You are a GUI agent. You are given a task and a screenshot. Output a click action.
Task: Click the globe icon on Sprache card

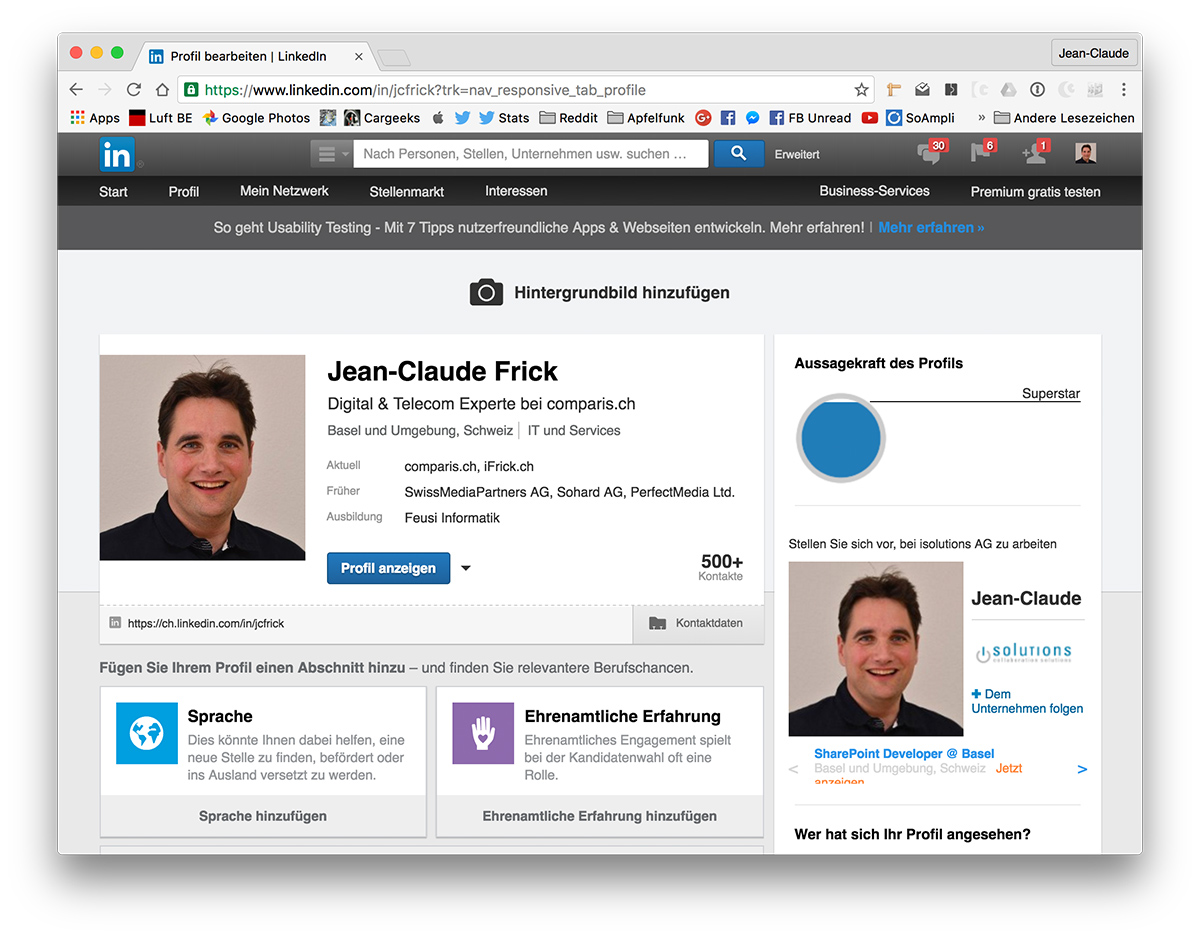pos(146,733)
